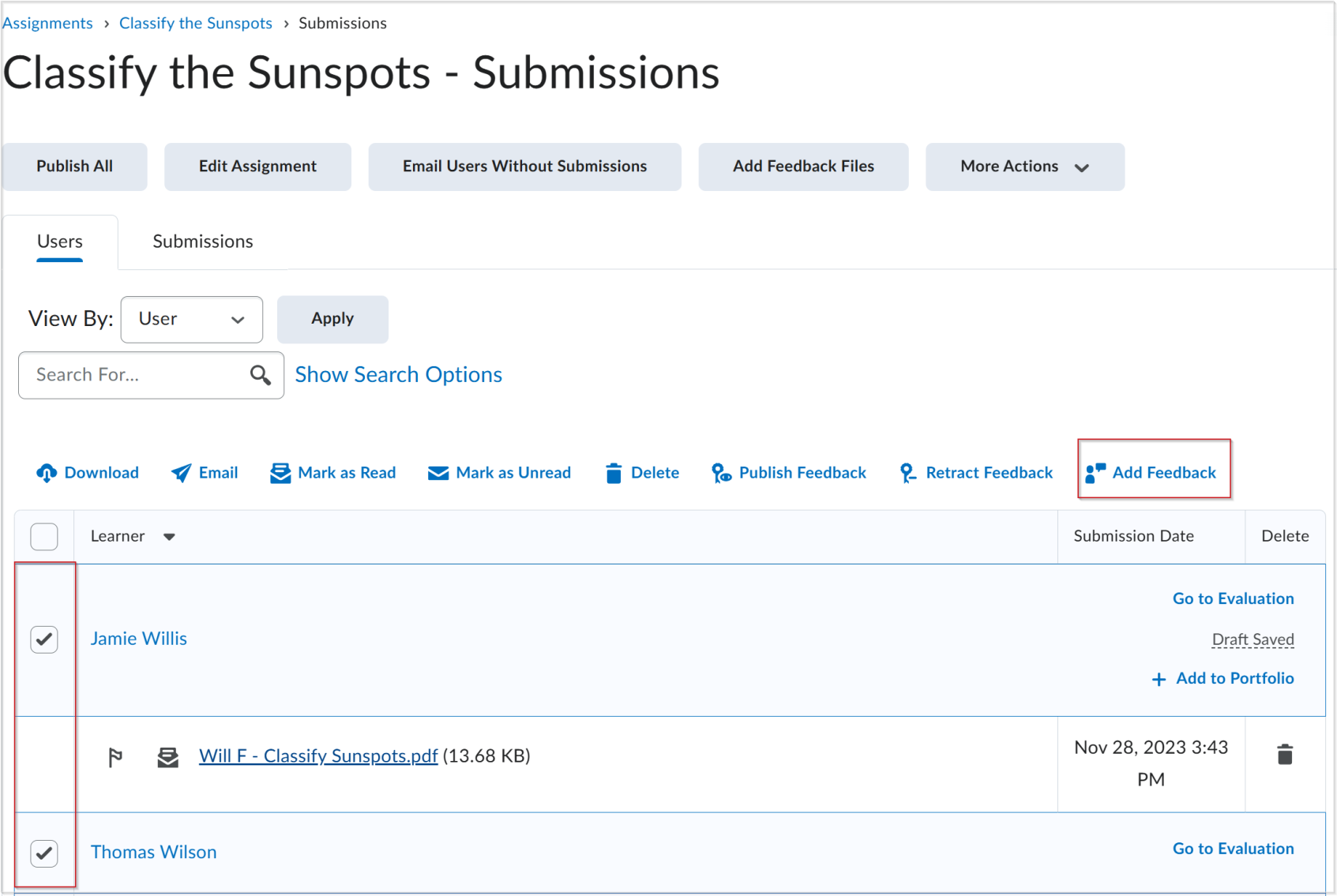Click the Add Feedback icon

[x=1096, y=472]
